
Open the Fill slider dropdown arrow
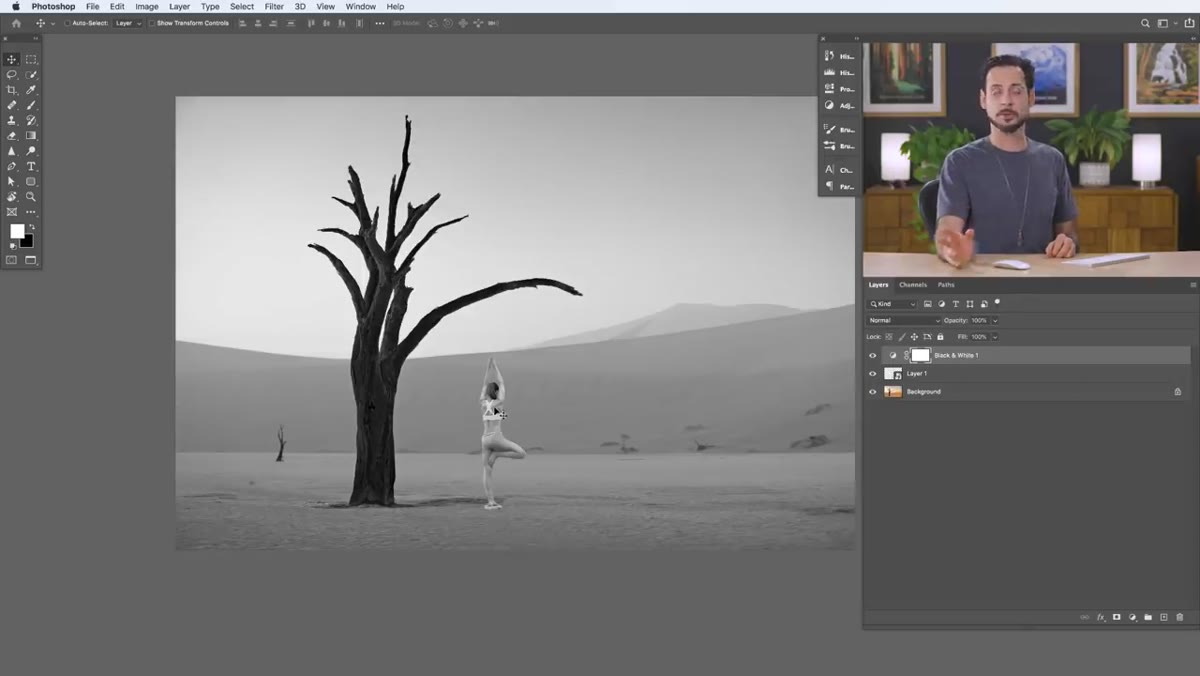(x=995, y=337)
